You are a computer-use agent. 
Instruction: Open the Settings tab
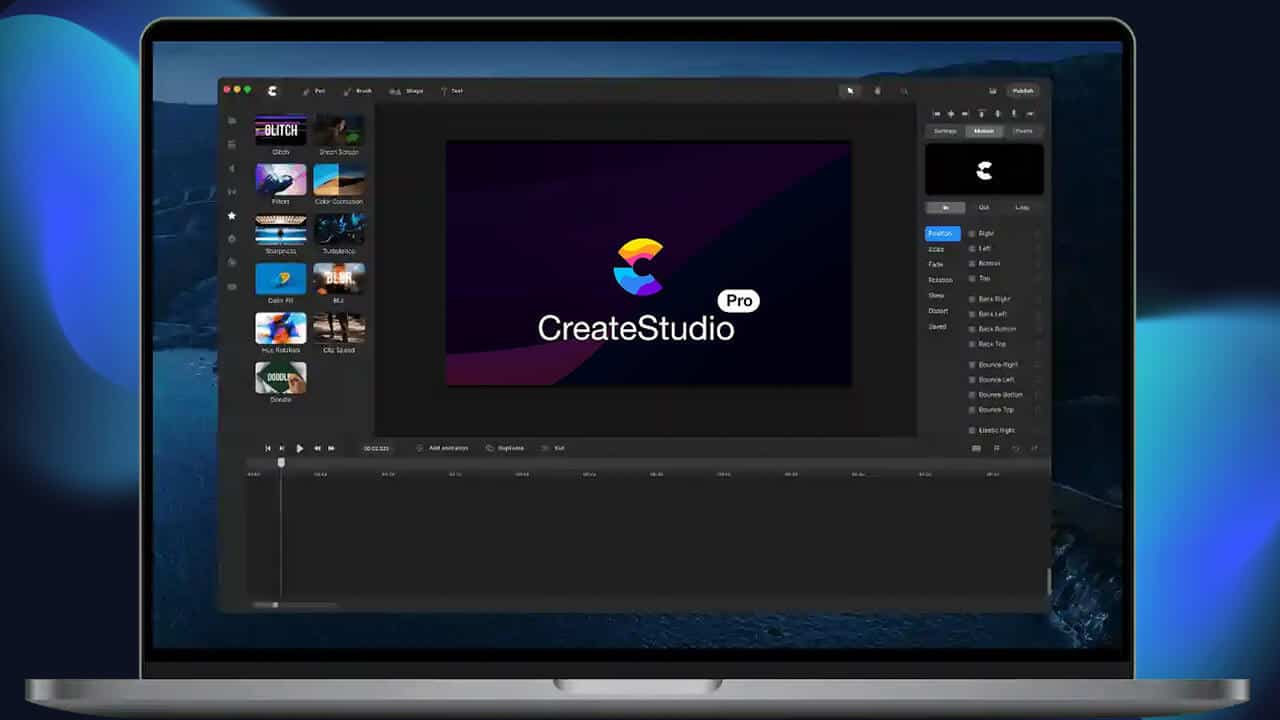pyautogui.click(x=945, y=131)
